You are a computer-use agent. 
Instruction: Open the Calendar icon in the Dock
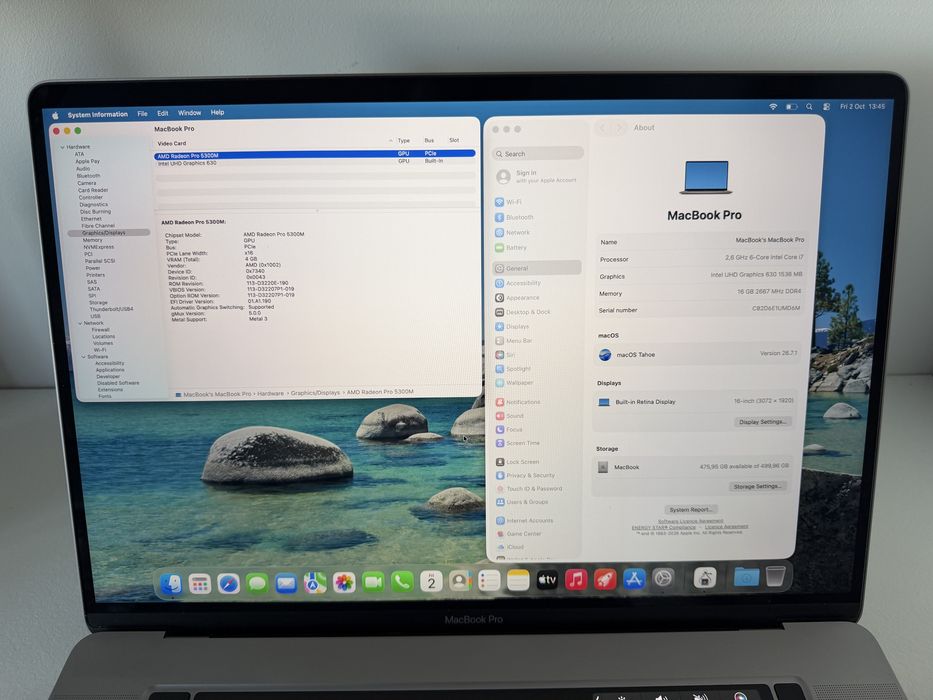pos(431,582)
